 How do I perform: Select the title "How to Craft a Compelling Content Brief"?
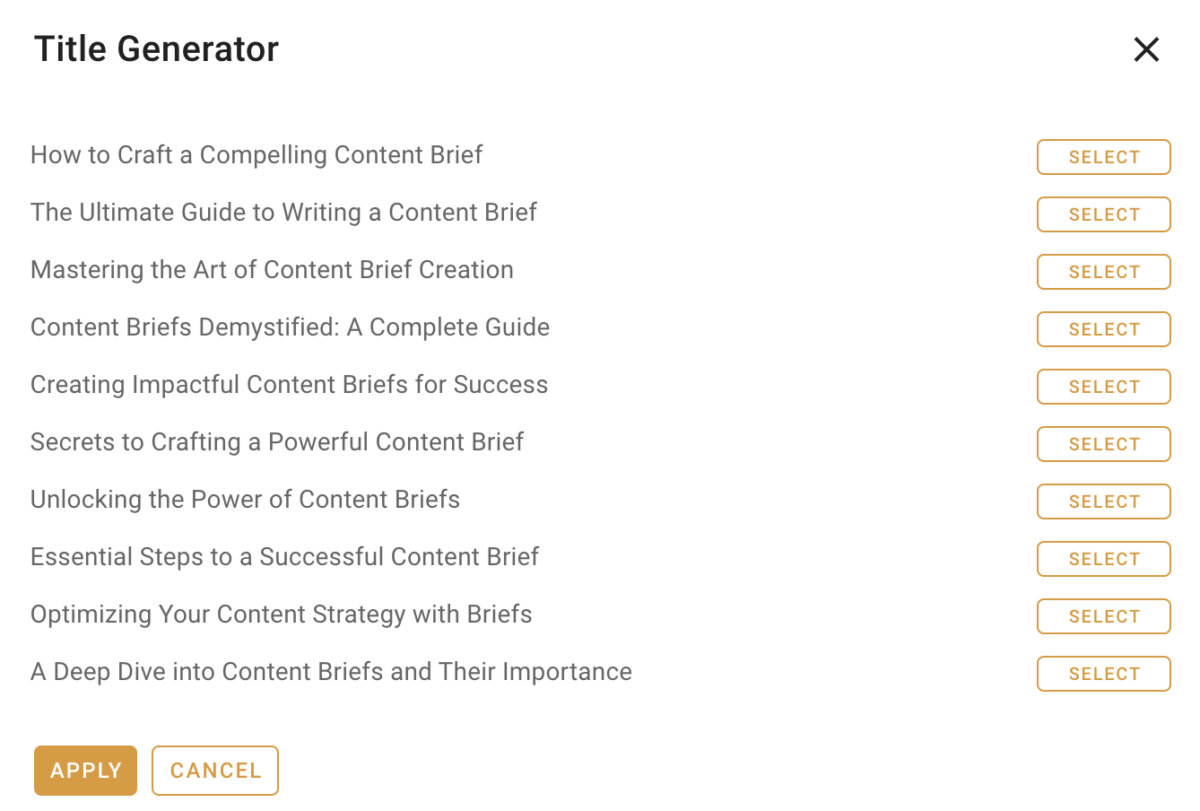(1103, 157)
